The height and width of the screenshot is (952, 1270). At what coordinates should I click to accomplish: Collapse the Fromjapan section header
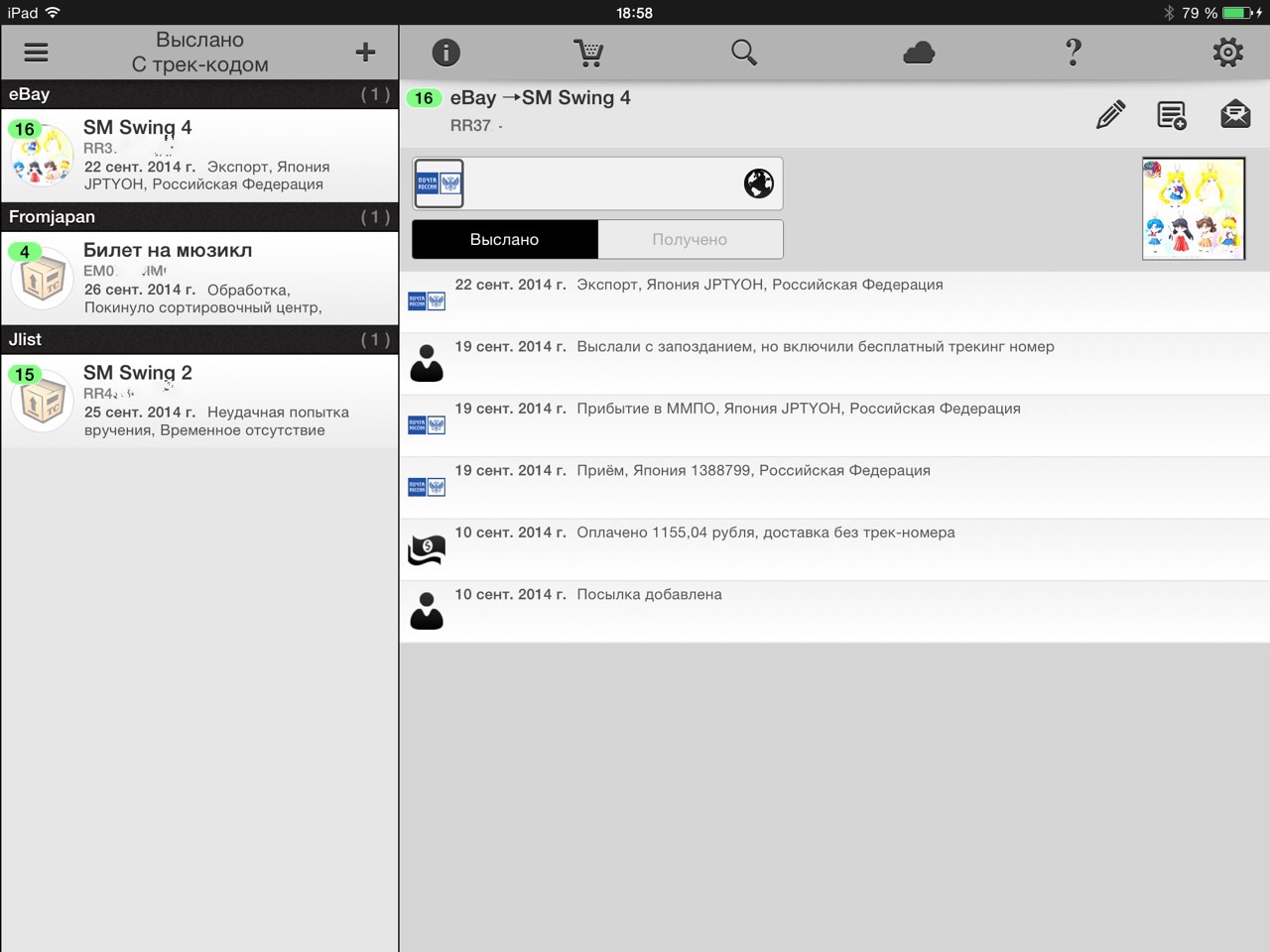point(198,217)
